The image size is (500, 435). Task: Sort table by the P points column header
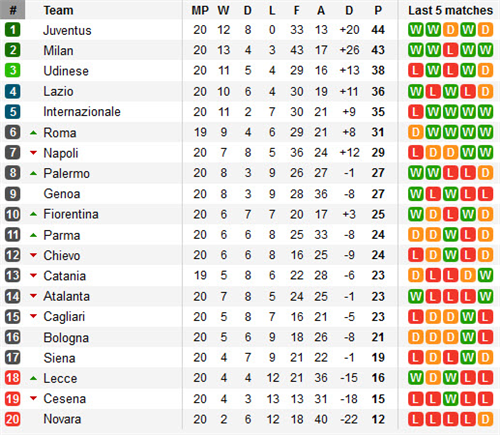(378, 10)
